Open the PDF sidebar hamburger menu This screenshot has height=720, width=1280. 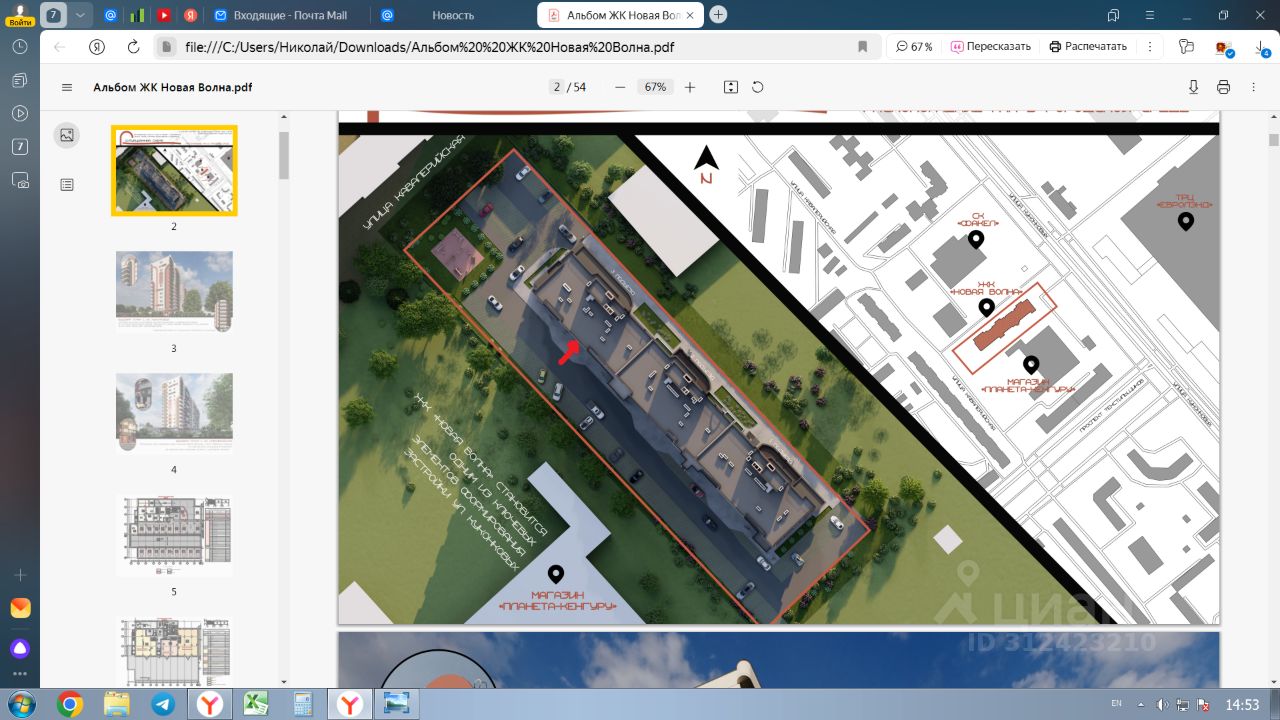(67, 87)
